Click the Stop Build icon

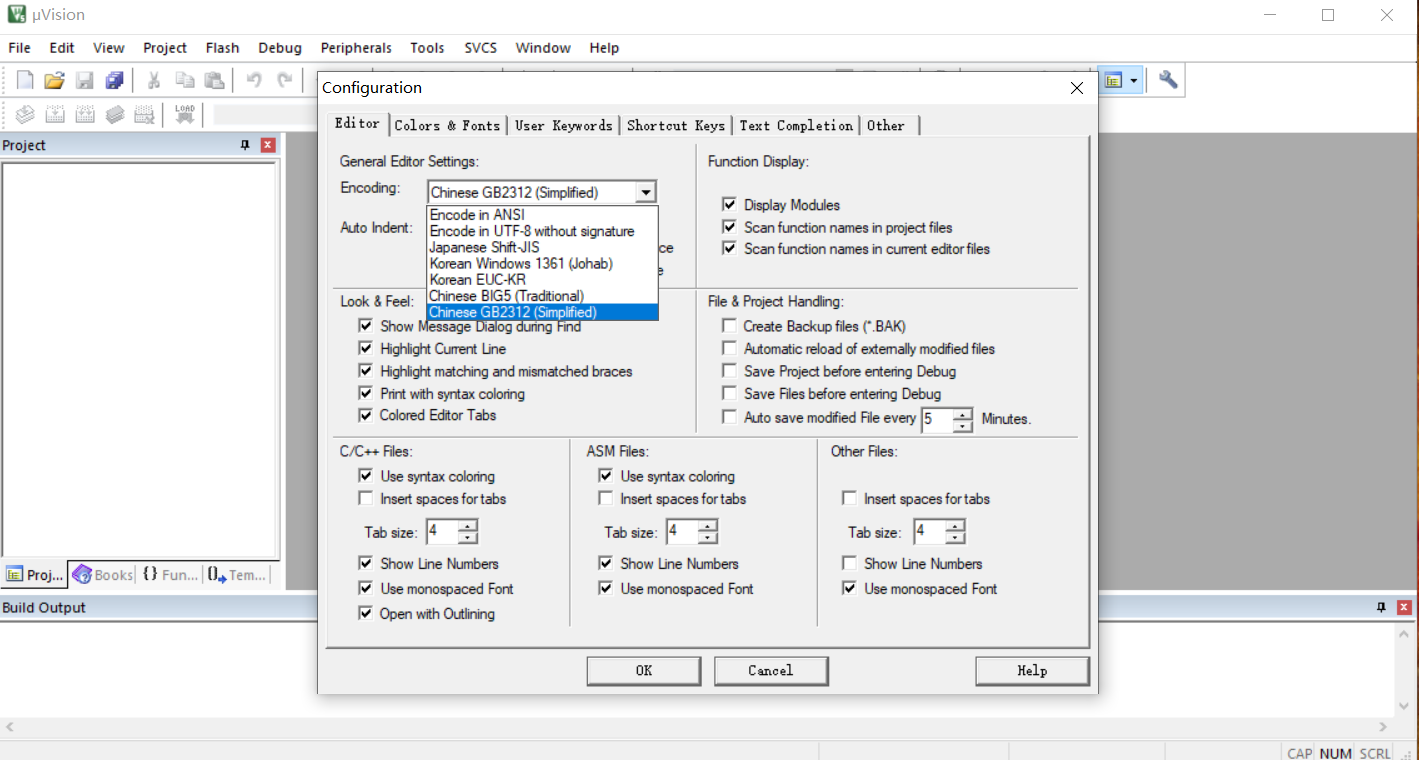pos(145,115)
